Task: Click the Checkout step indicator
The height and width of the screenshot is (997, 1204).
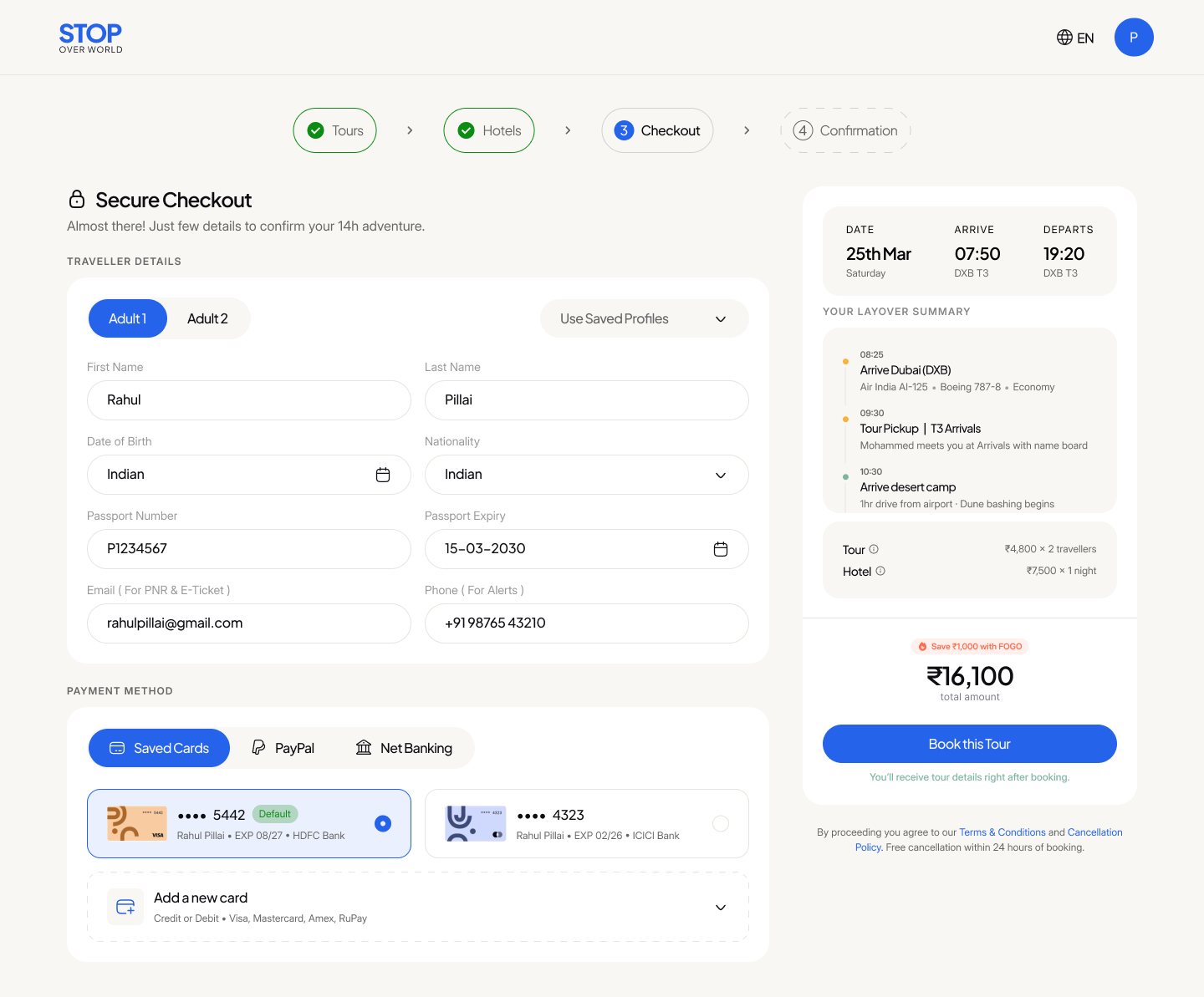Action: pos(657,130)
